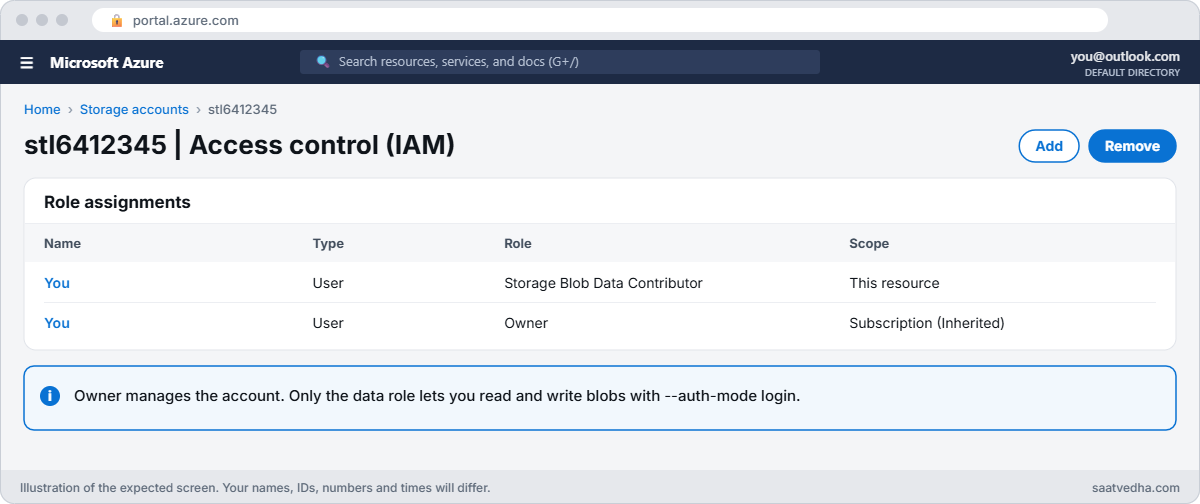1200x504 pixels.
Task: Click the portal.azure.com address bar
Action: (x=600, y=20)
